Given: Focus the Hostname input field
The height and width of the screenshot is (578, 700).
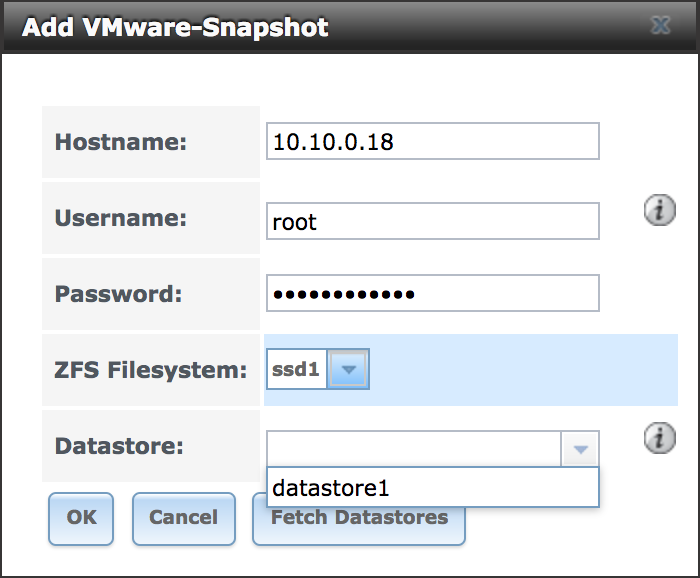Looking at the screenshot, I should click(433, 141).
